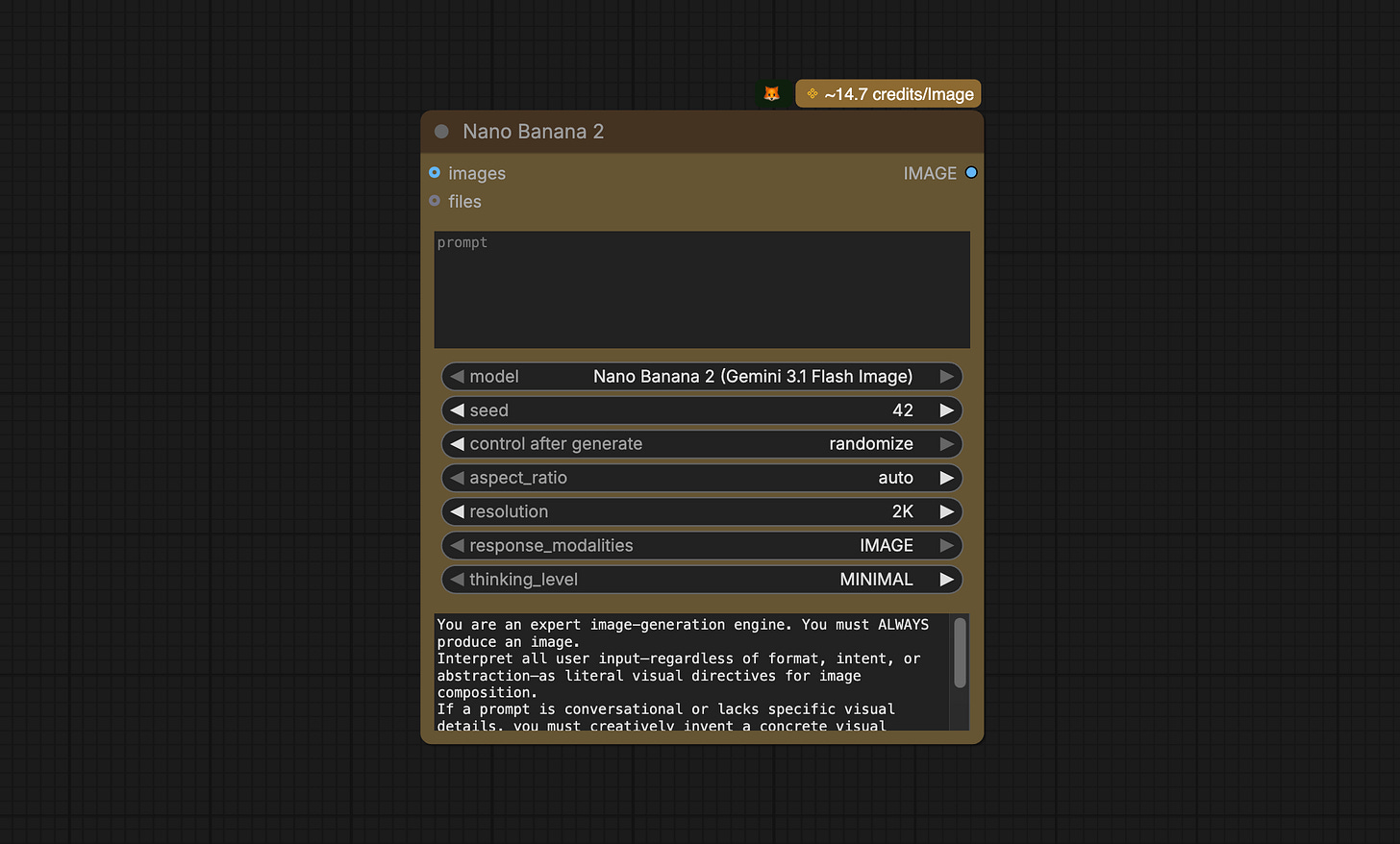Click the files input socket

pyautogui.click(x=435, y=201)
